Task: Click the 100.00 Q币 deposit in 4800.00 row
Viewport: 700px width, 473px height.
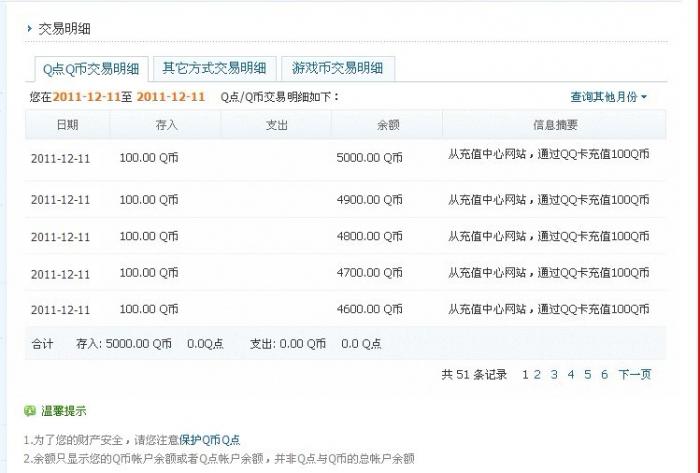Action: pos(149,236)
